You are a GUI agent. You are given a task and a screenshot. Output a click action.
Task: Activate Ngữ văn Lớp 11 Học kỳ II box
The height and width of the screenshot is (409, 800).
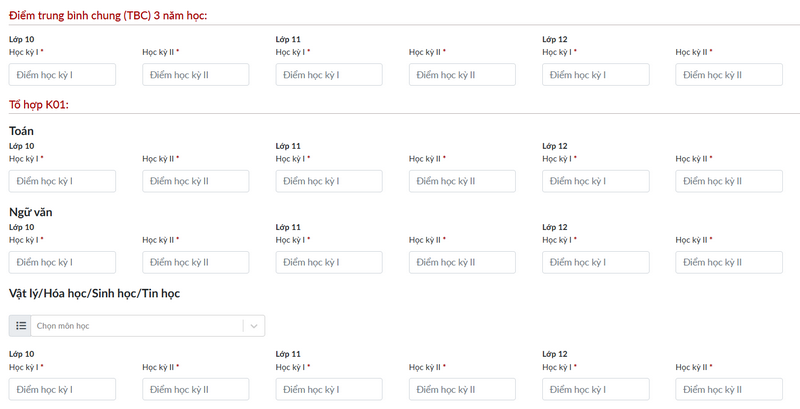click(462, 262)
